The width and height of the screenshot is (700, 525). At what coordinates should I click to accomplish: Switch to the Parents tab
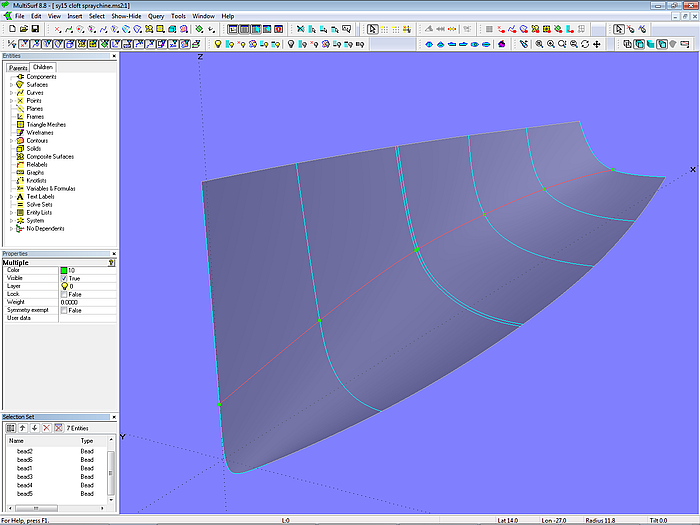[x=17, y=67]
